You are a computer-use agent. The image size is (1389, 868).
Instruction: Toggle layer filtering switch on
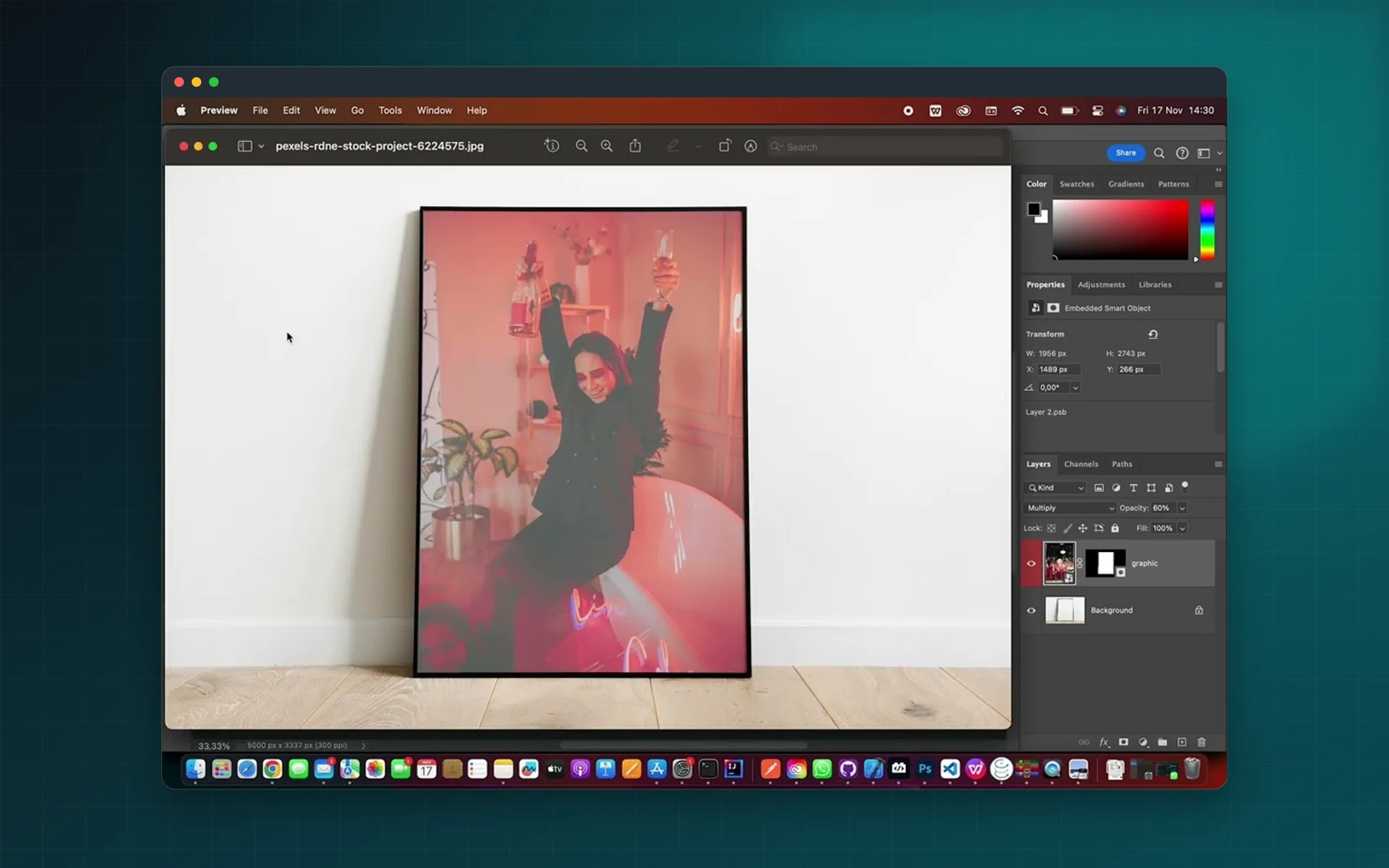[1185, 487]
